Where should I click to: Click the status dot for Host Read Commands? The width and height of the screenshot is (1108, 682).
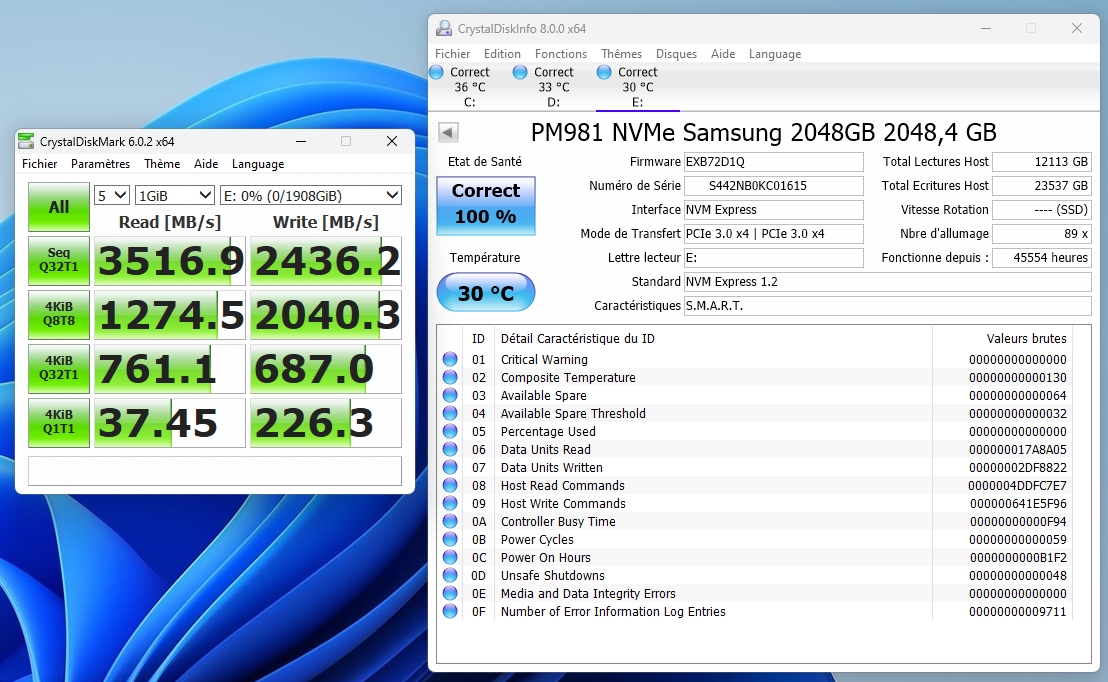click(450, 485)
